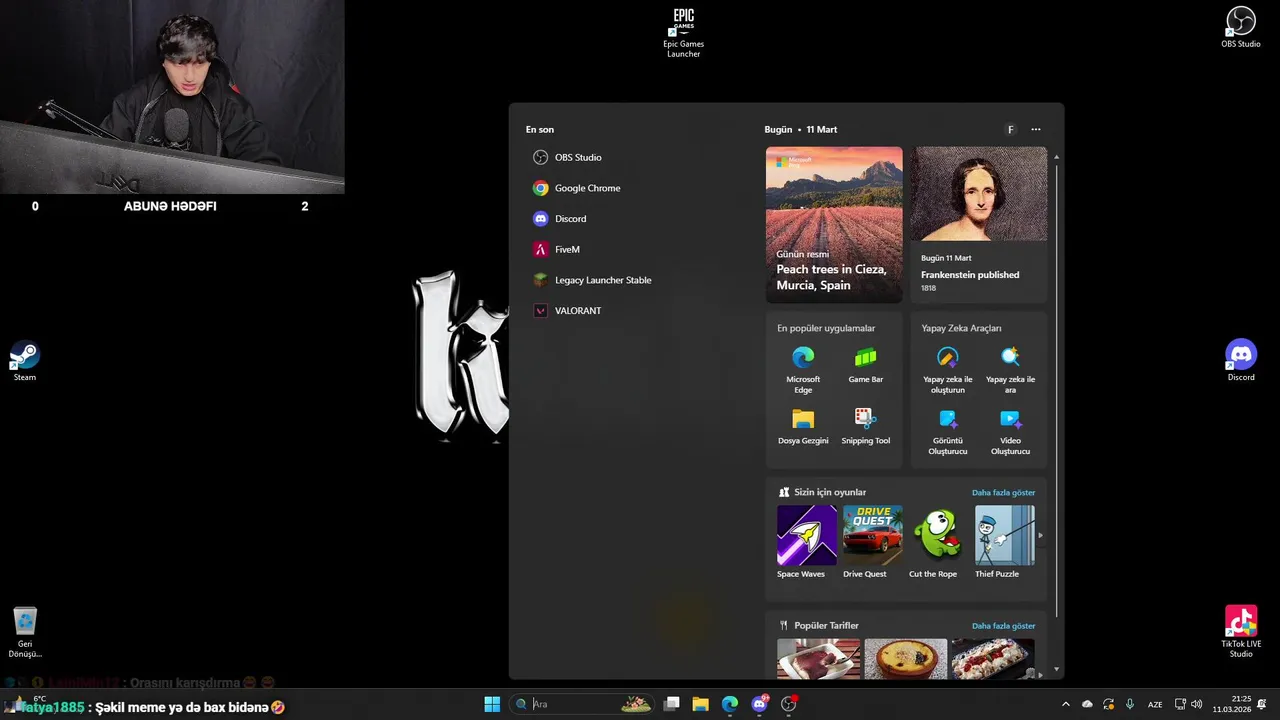Open the notifications bell icon
The width and height of the screenshot is (1280, 720).
pyautogui.click(x=1262, y=704)
